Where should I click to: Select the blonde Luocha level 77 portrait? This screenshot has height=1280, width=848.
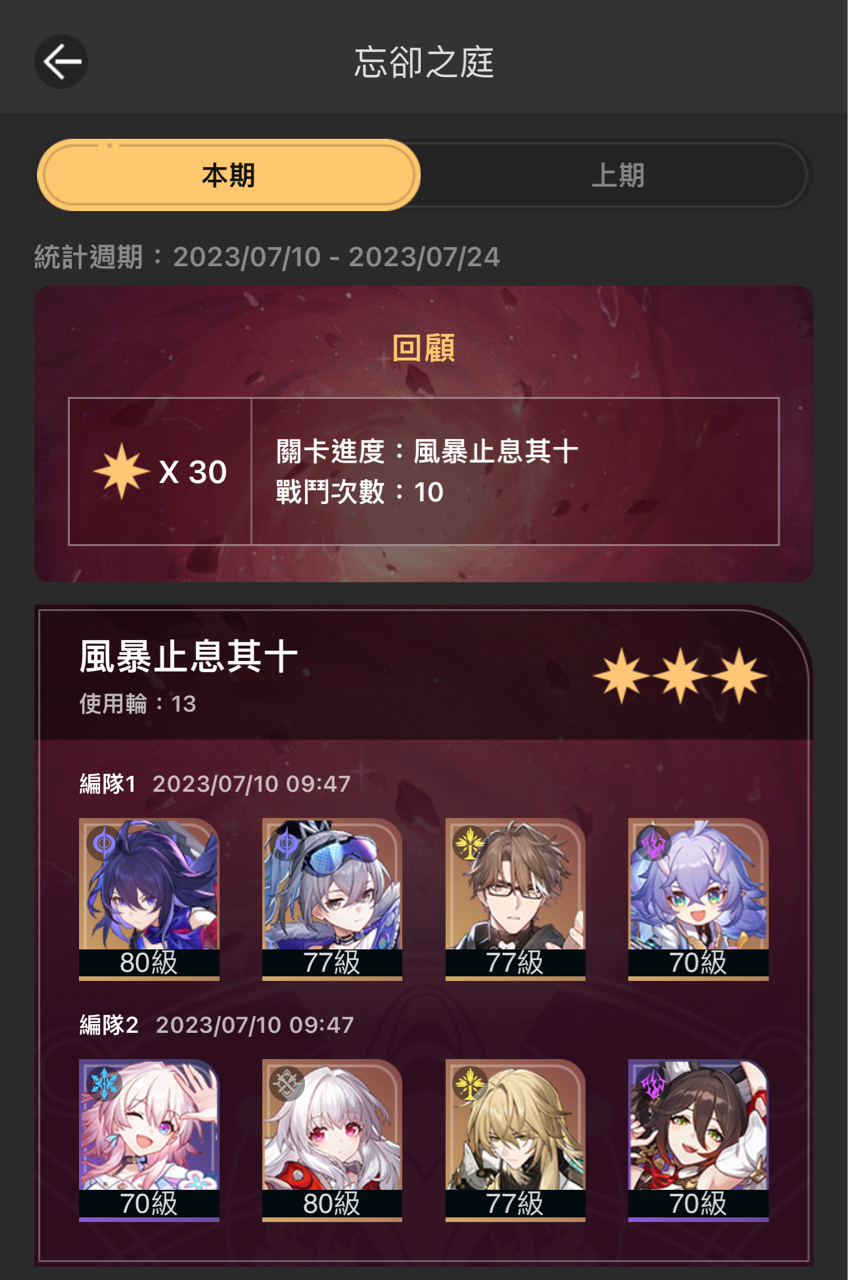pos(515,1140)
